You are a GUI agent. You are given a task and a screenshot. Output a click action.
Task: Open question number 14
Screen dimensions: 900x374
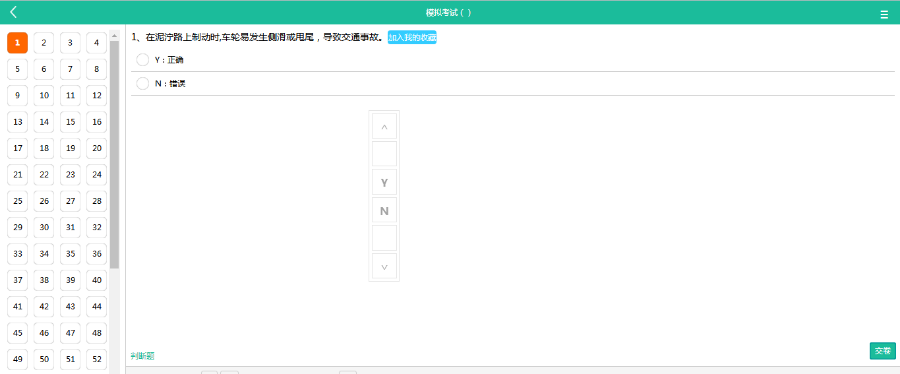(x=44, y=122)
